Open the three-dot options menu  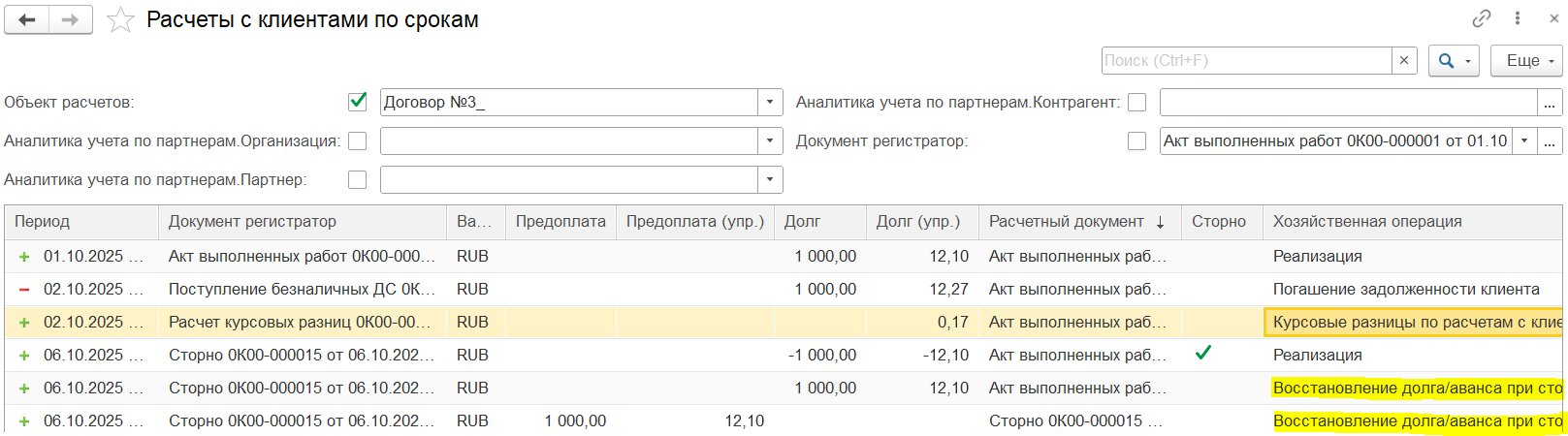[1517, 18]
